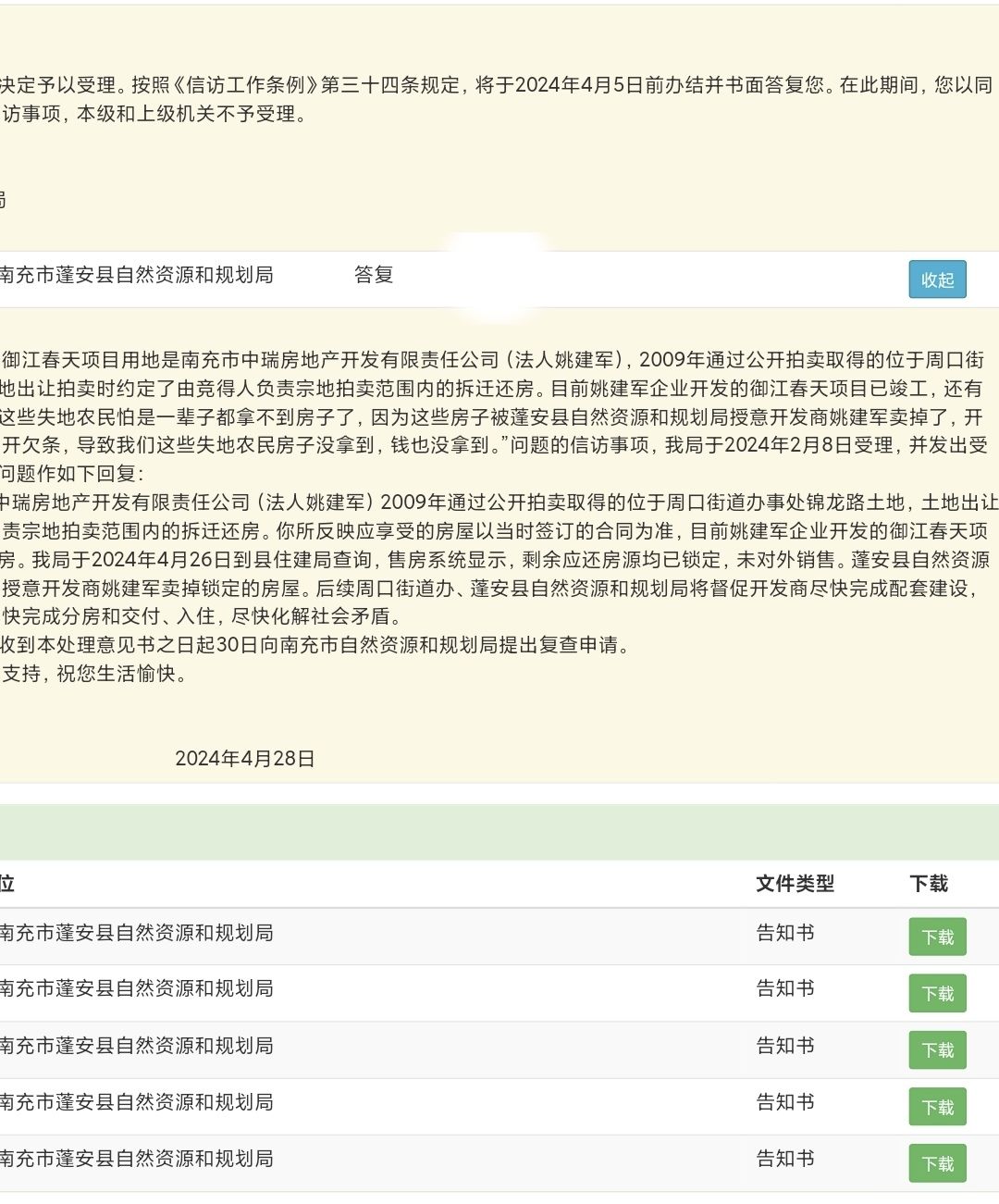The height and width of the screenshot is (1204, 999).
Task: Select the third row's 南充市蓬安县自然资源和规划局 entry
Action: (x=137, y=1046)
